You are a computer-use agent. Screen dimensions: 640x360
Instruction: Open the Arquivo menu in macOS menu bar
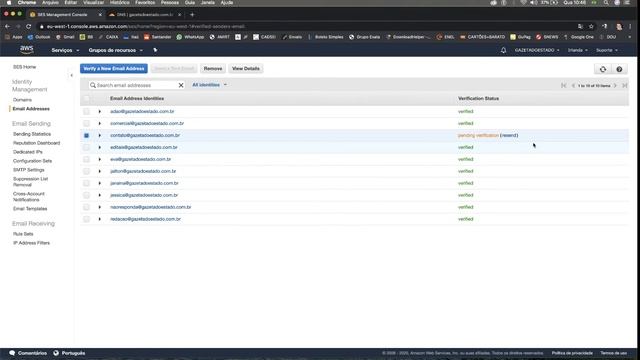coord(50,2)
